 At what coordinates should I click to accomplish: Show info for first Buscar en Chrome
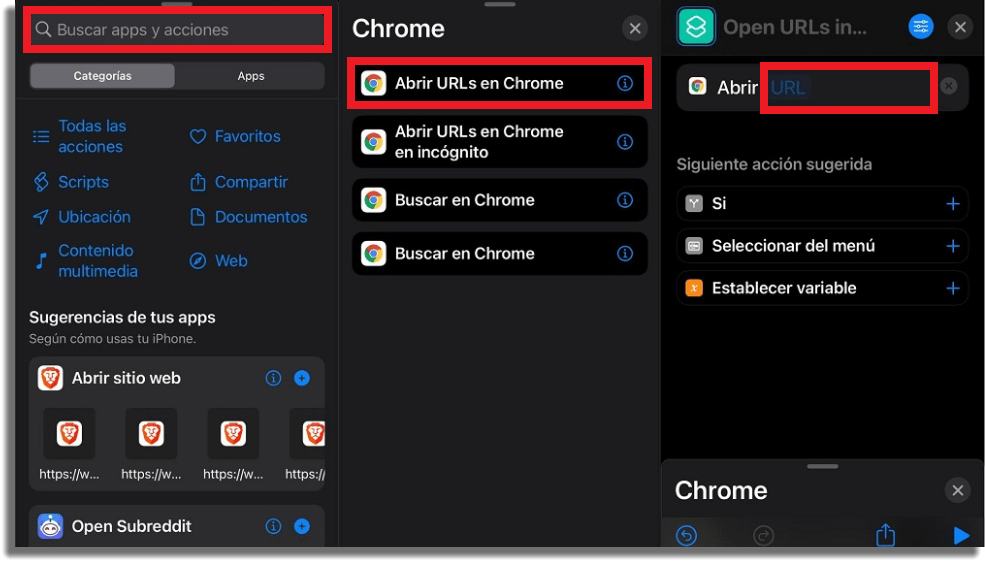(x=625, y=200)
